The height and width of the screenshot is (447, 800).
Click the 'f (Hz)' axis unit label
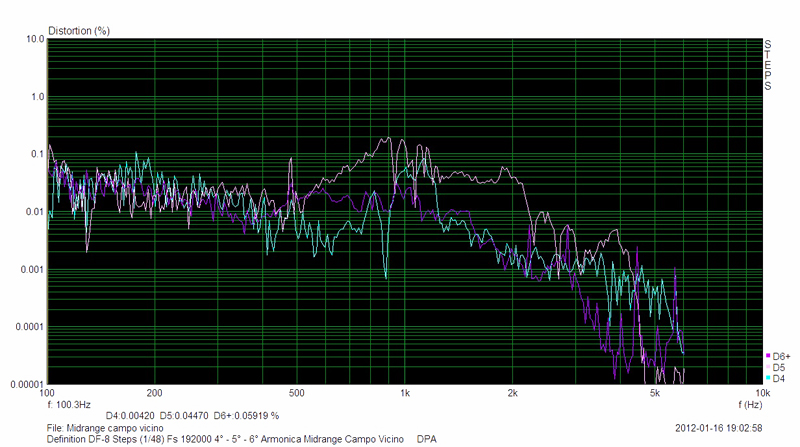[750, 405]
